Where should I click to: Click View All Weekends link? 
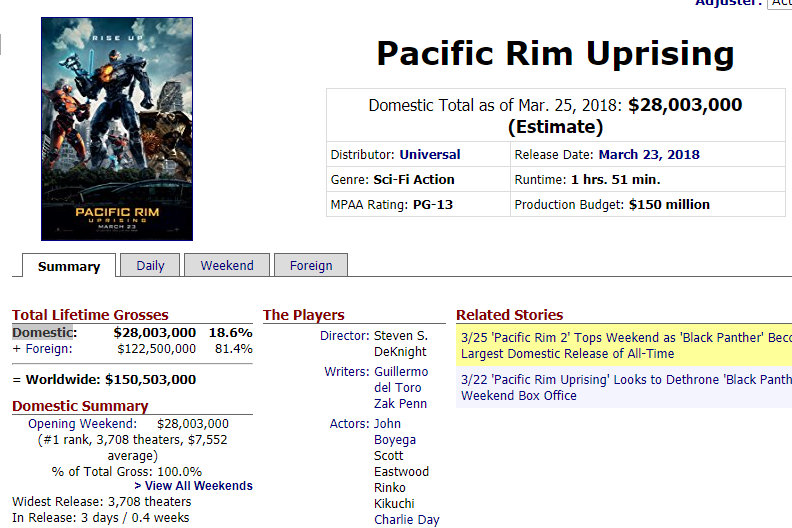pos(193,486)
